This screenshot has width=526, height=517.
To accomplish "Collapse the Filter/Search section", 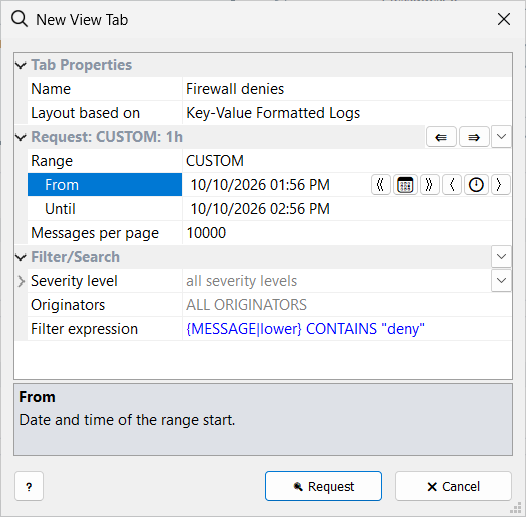I will [x=21, y=257].
